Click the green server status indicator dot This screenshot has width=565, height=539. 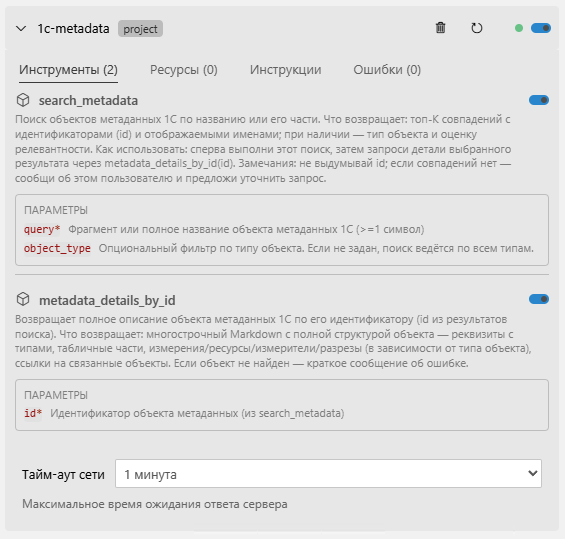pyautogui.click(x=519, y=28)
